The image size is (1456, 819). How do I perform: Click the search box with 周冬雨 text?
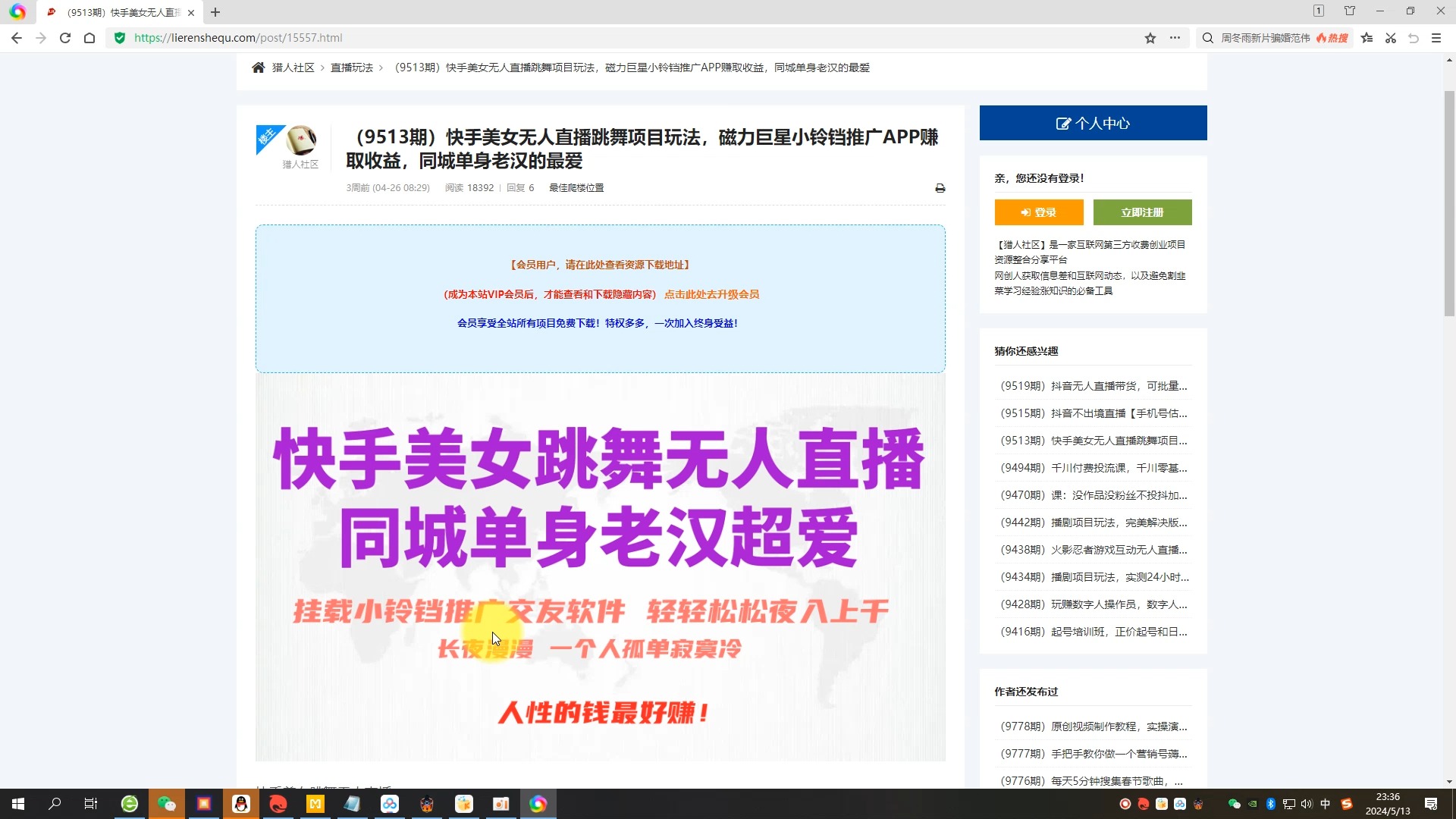[1265, 38]
